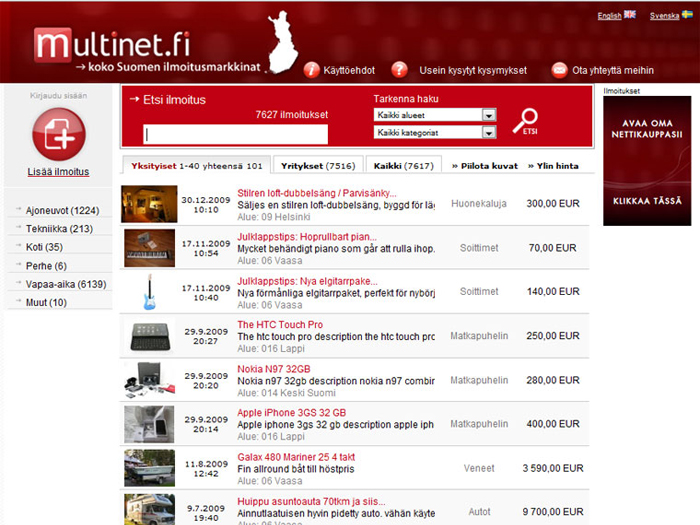Screen dimensions: 700x525
Task: Click the envelope contact icon
Action: click(x=559, y=70)
